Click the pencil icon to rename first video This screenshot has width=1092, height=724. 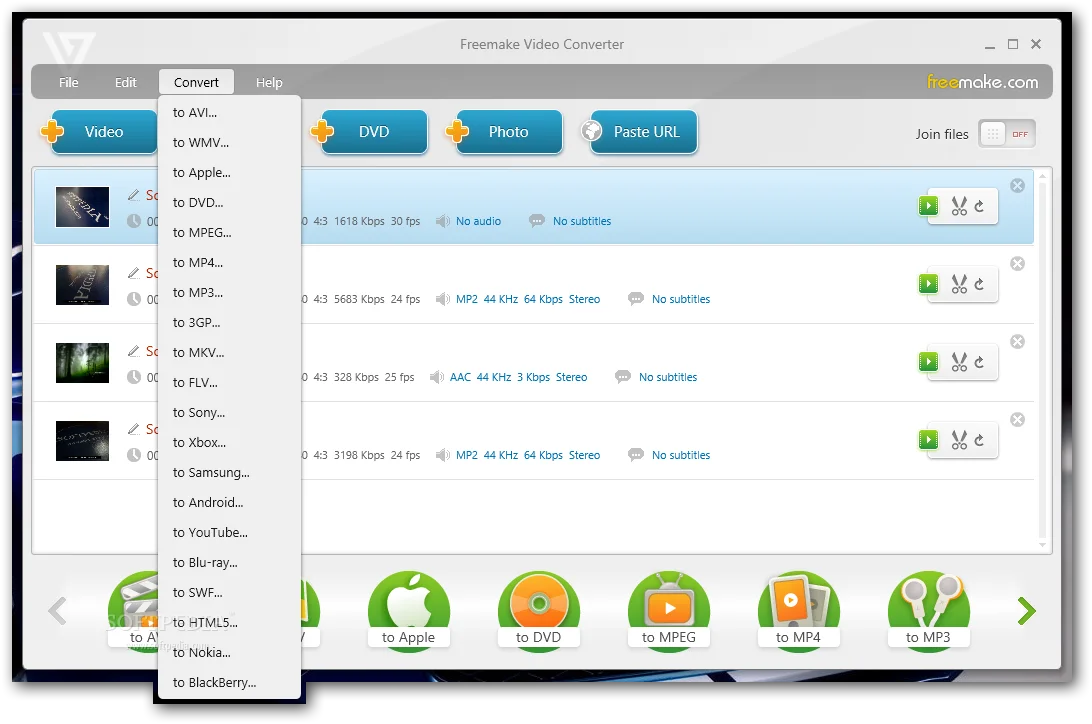pos(134,195)
